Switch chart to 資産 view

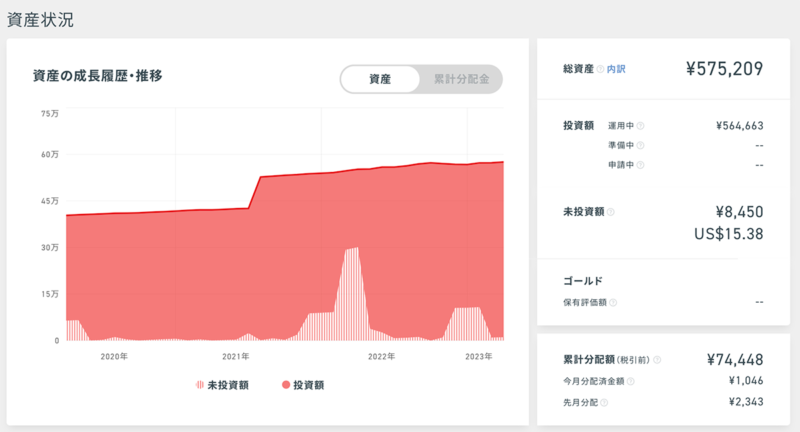point(380,79)
